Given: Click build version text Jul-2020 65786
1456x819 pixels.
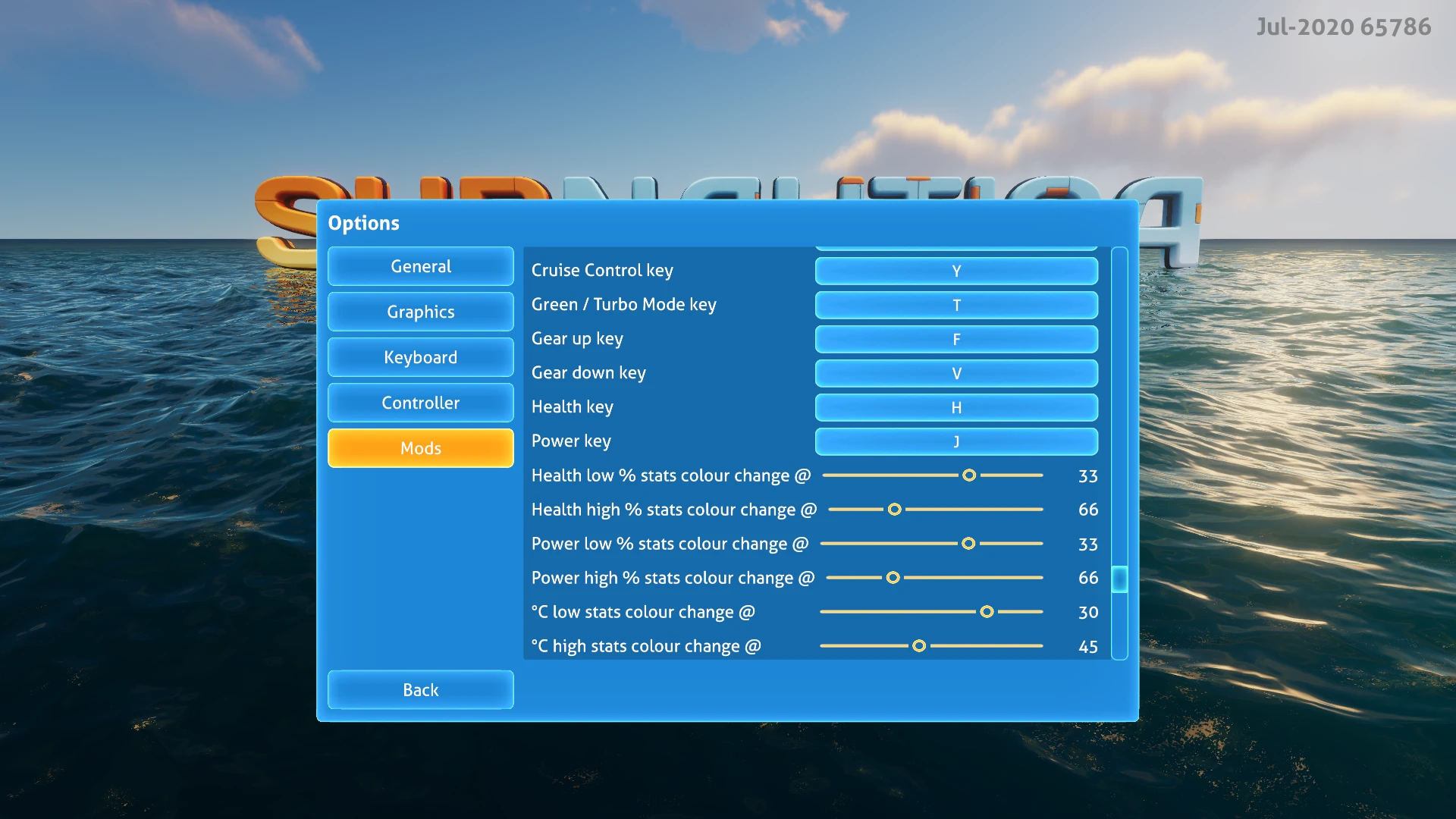Looking at the screenshot, I should [1344, 27].
